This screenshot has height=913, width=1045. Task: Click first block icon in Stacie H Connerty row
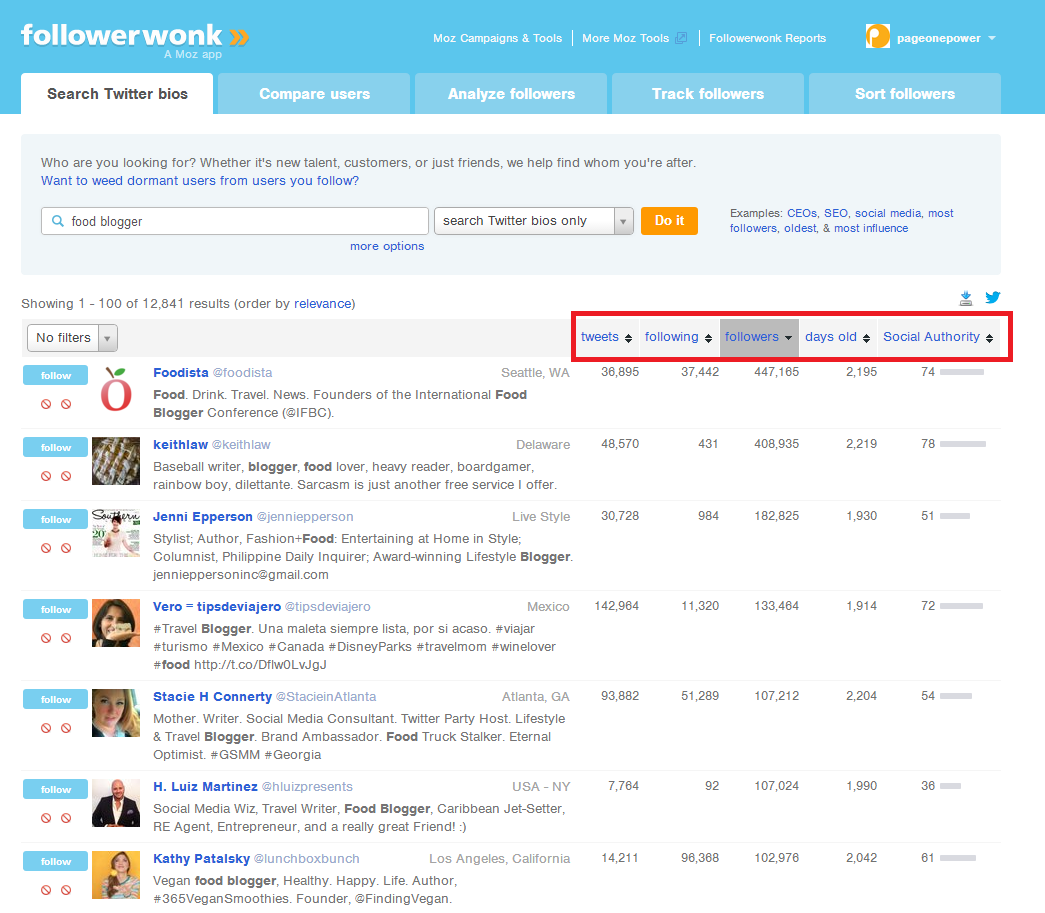[x=46, y=728]
